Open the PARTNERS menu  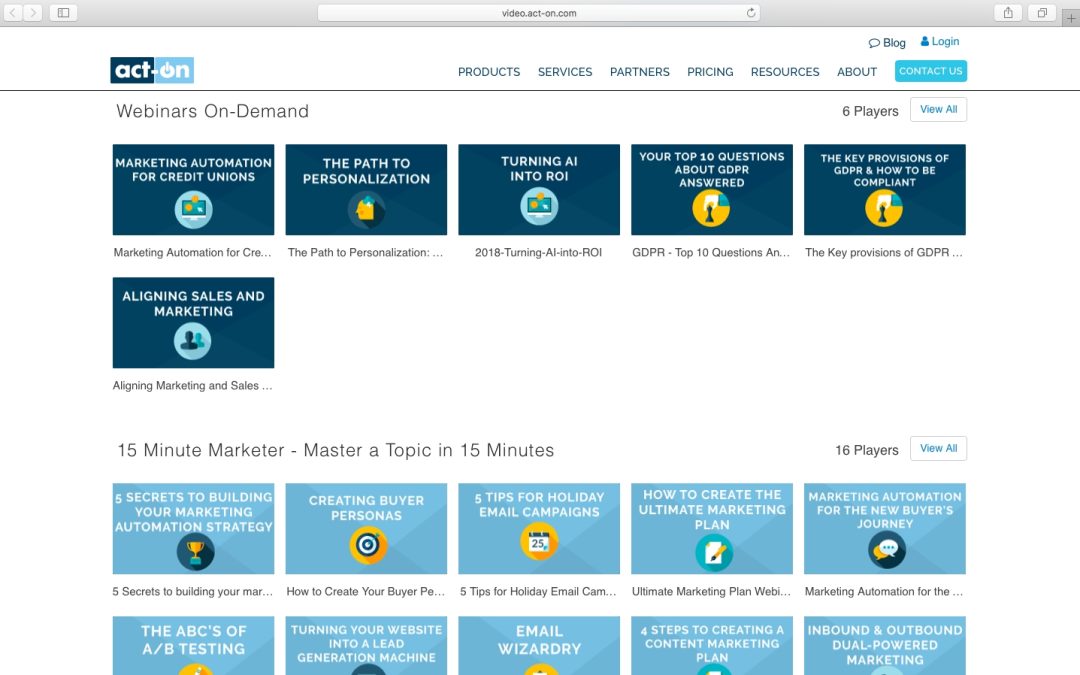[x=639, y=72]
